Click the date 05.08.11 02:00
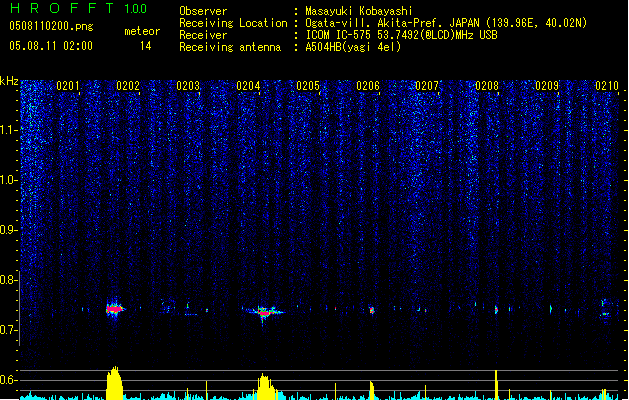This screenshot has height=400, width=629. [51, 46]
